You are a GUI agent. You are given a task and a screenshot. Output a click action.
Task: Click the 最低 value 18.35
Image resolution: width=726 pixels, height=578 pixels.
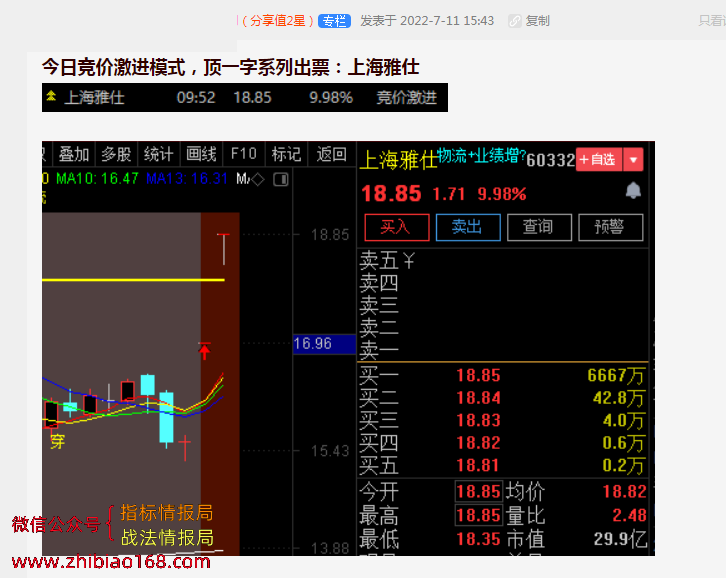click(x=478, y=540)
